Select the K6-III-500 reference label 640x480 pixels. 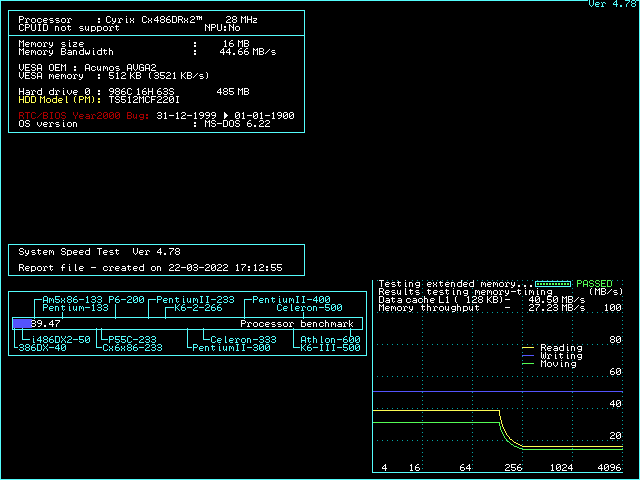point(330,348)
